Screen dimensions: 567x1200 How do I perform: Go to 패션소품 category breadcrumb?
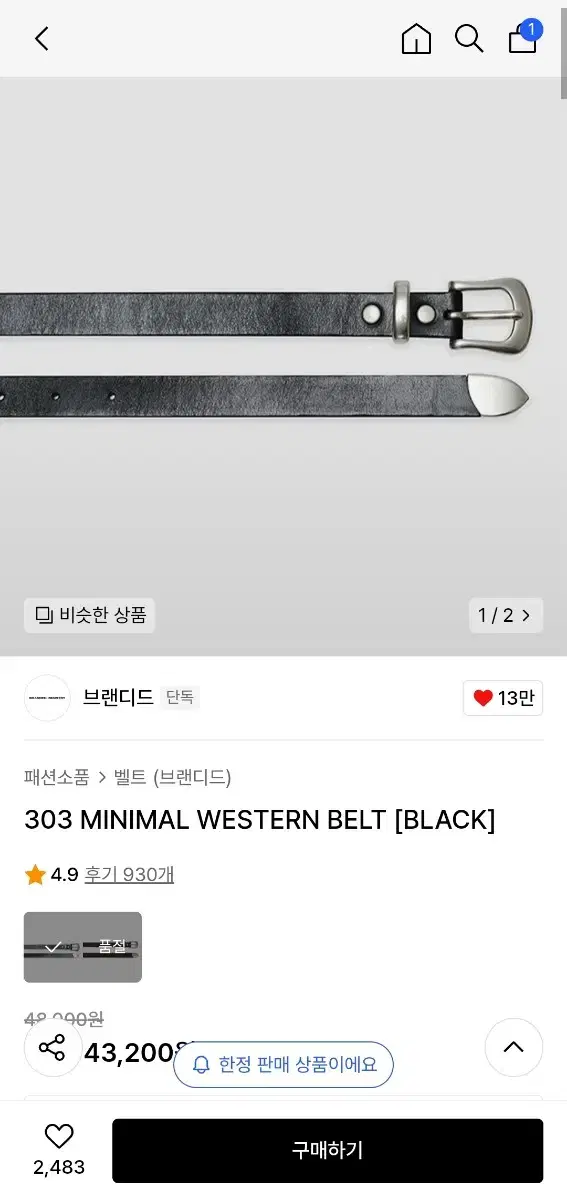point(57,777)
